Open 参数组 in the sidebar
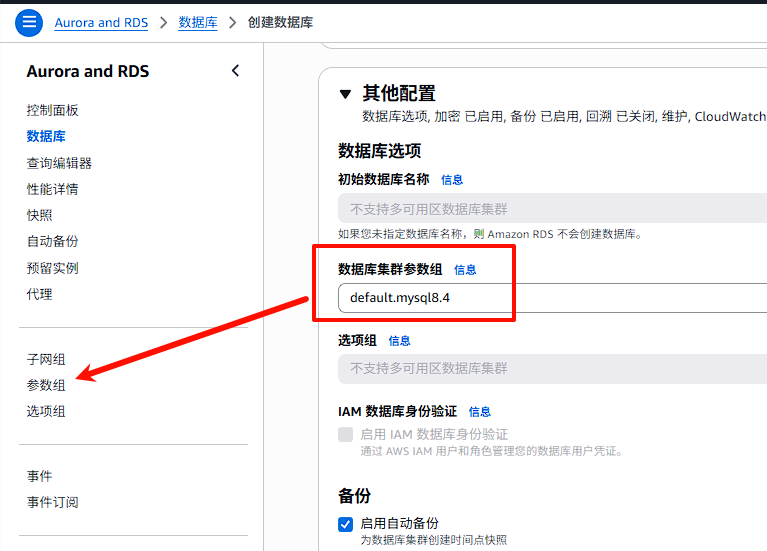The height and width of the screenshot is (551, 767). pos(46,385)
